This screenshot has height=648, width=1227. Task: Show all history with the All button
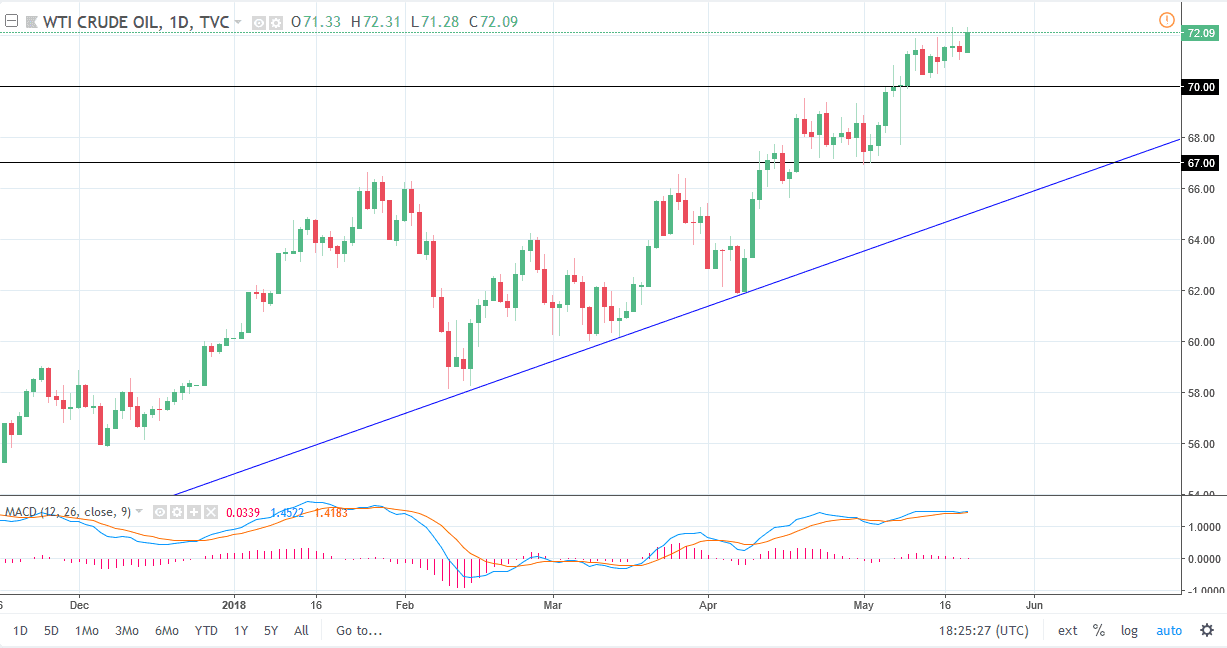coord(301,631)
